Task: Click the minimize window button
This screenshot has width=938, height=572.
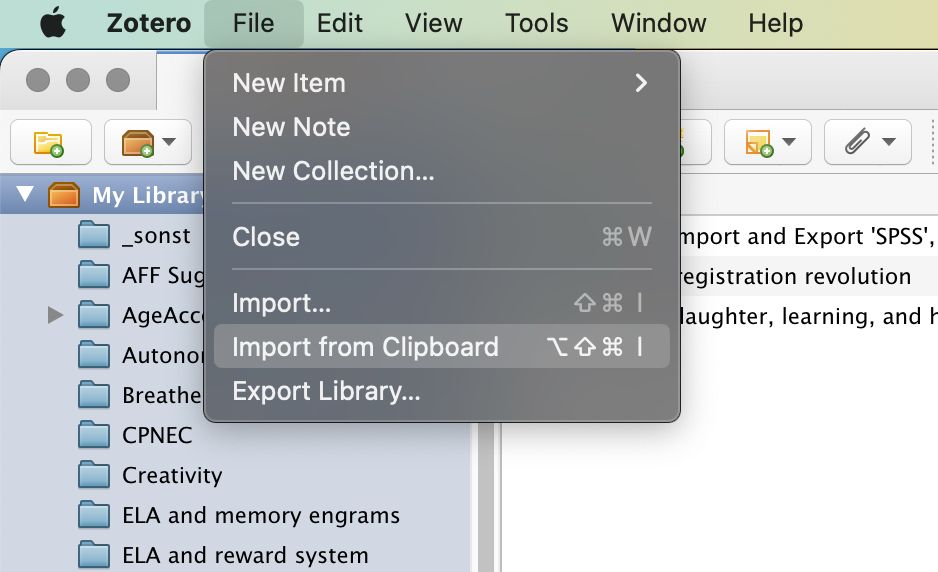Action: (x=78, y=80)
